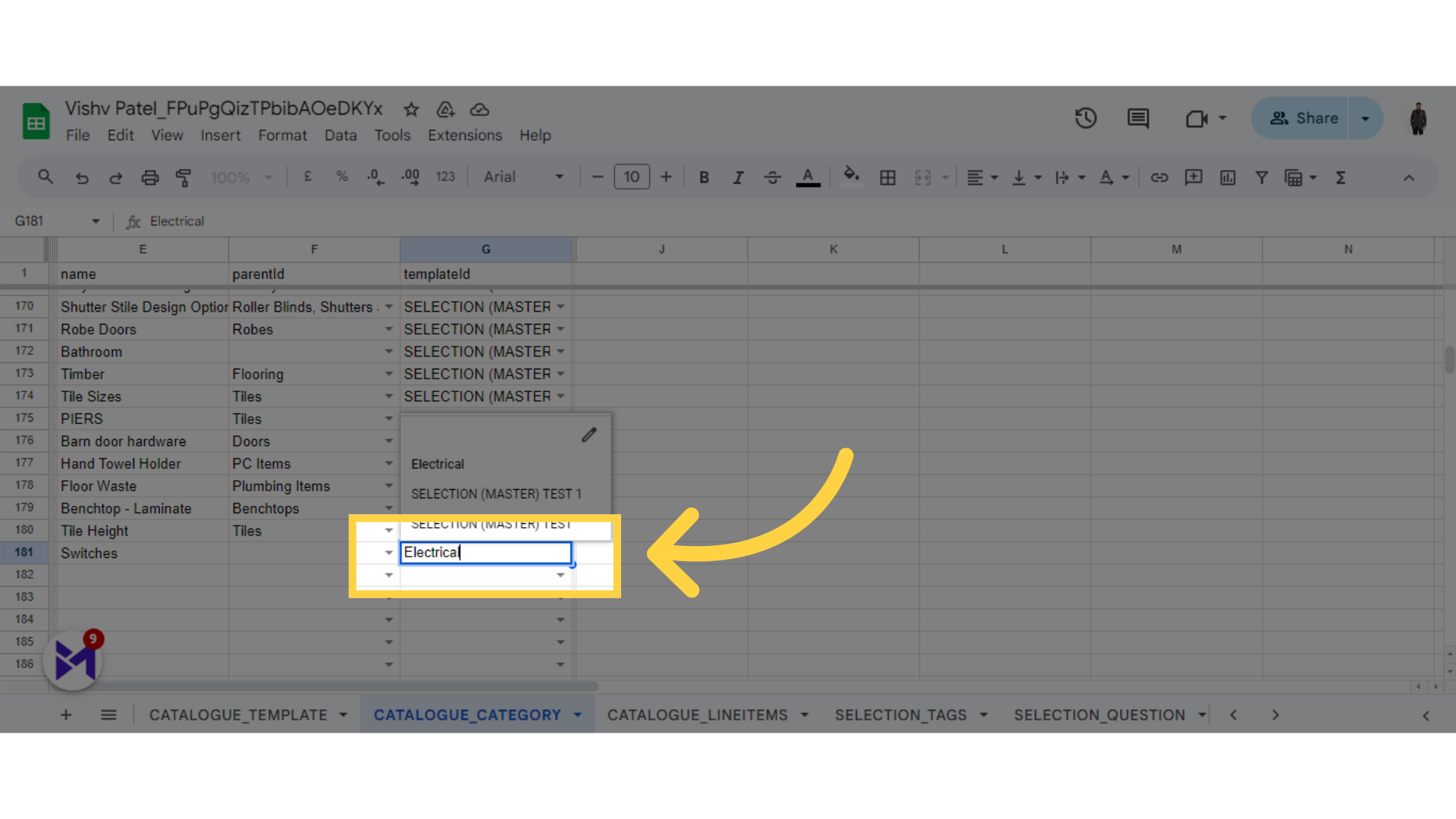The width and height of the screenshot is (1456, 819).
Task: Pick the fill color bucket
Action: (851, 177)
